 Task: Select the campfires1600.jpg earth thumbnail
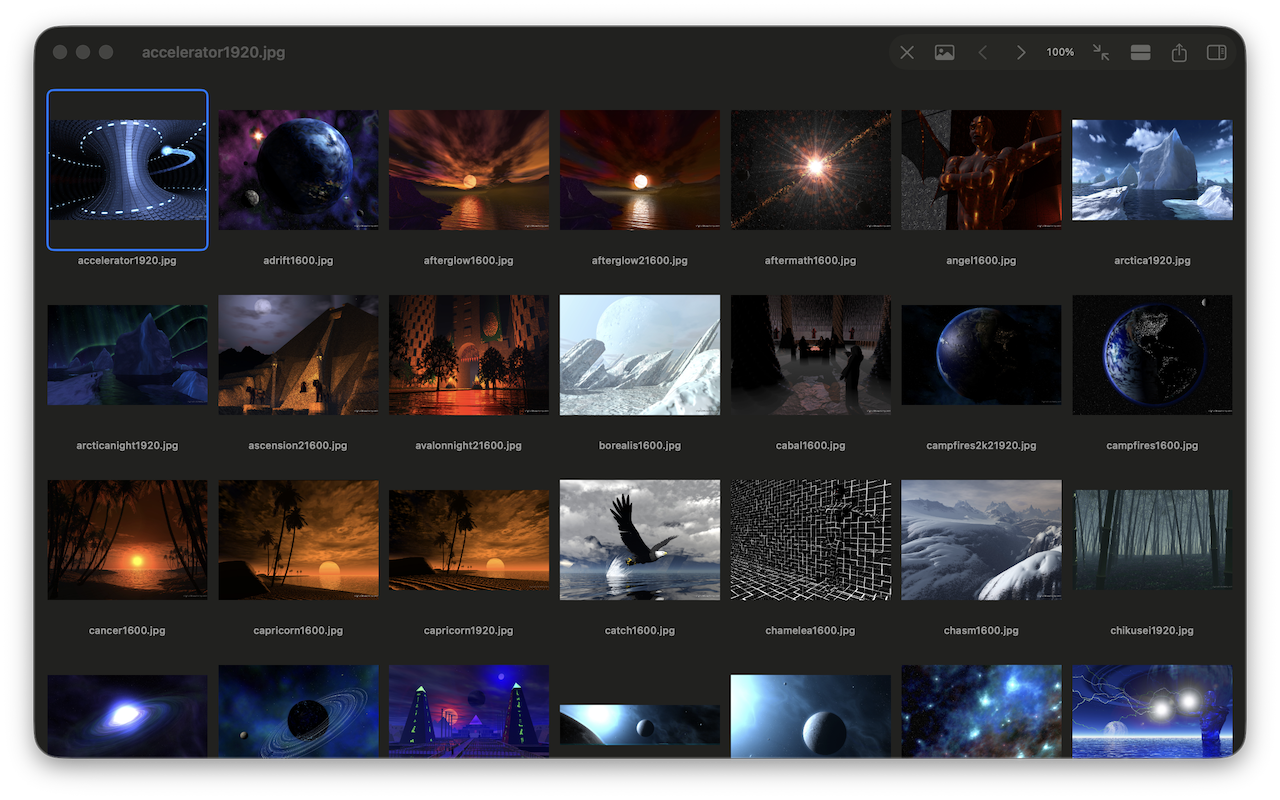click(x=1152, y=355)
